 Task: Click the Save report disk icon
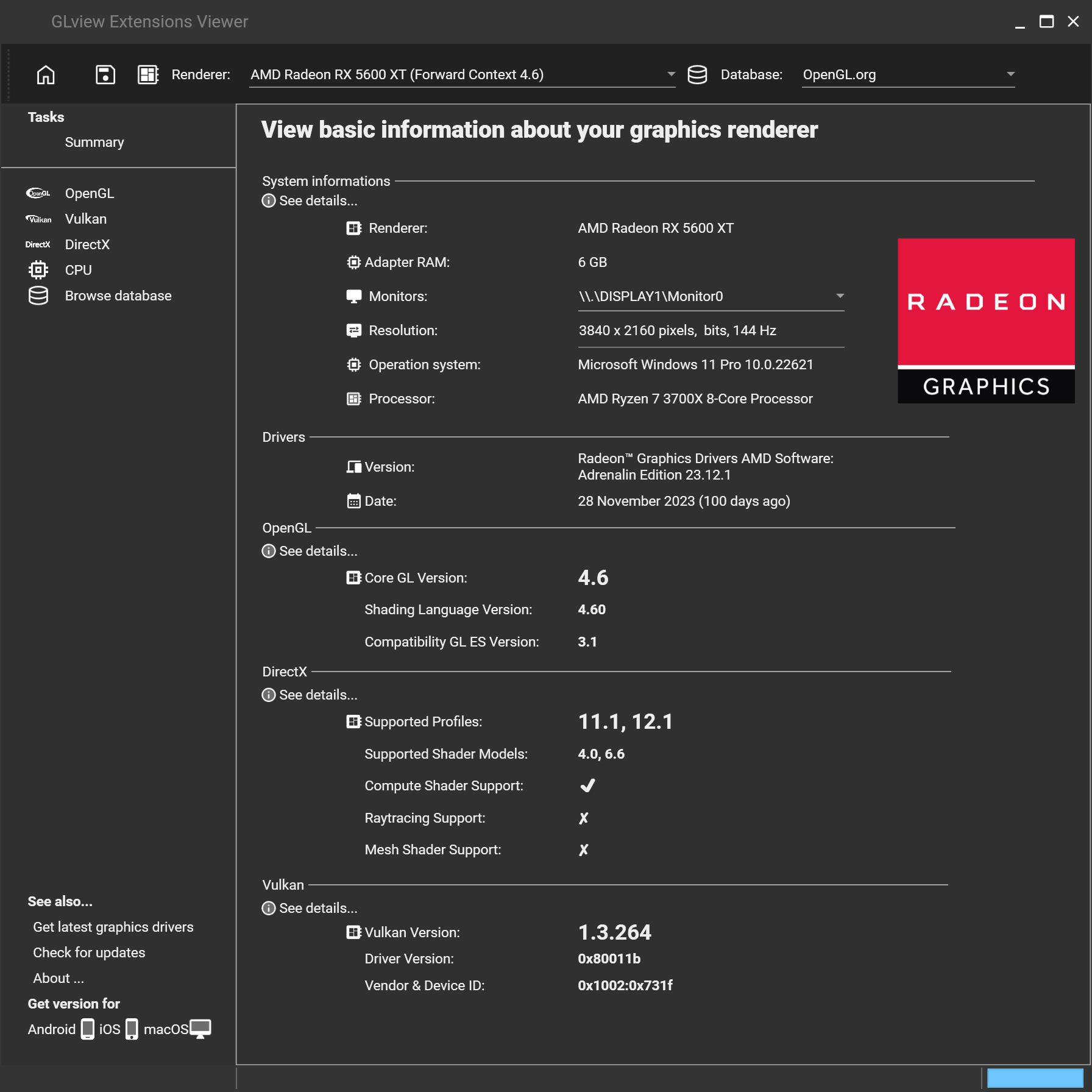tap(105, 75)
